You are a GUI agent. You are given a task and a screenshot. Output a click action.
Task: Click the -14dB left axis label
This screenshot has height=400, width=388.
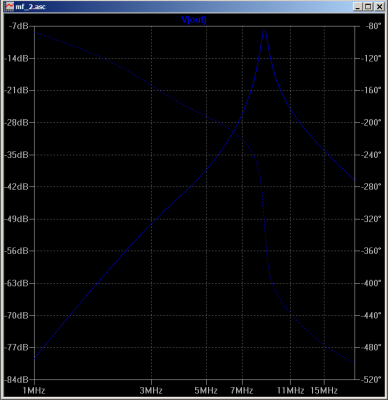(x=17, y=58)
